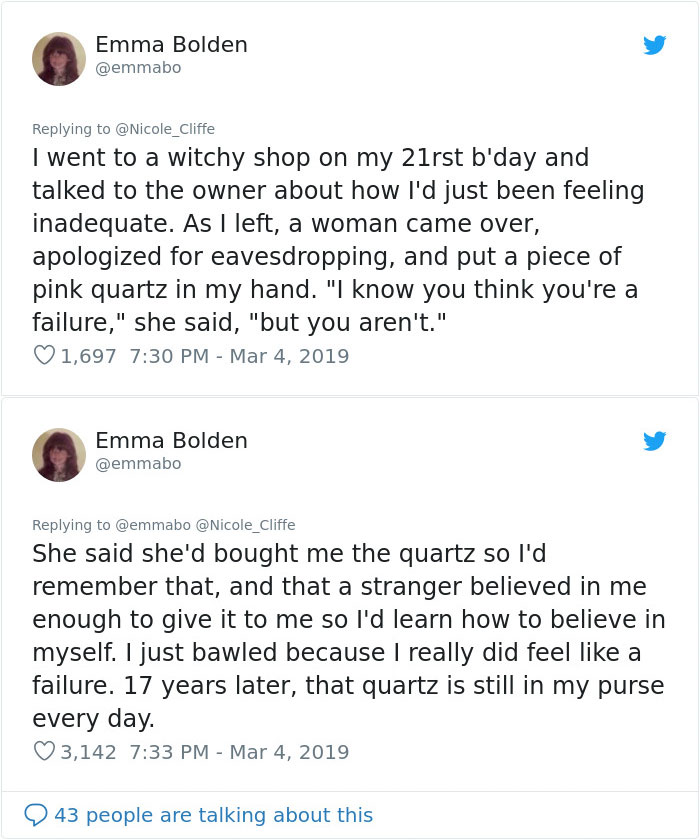Click the 1,697 like count number

click(x=89, y=356)
